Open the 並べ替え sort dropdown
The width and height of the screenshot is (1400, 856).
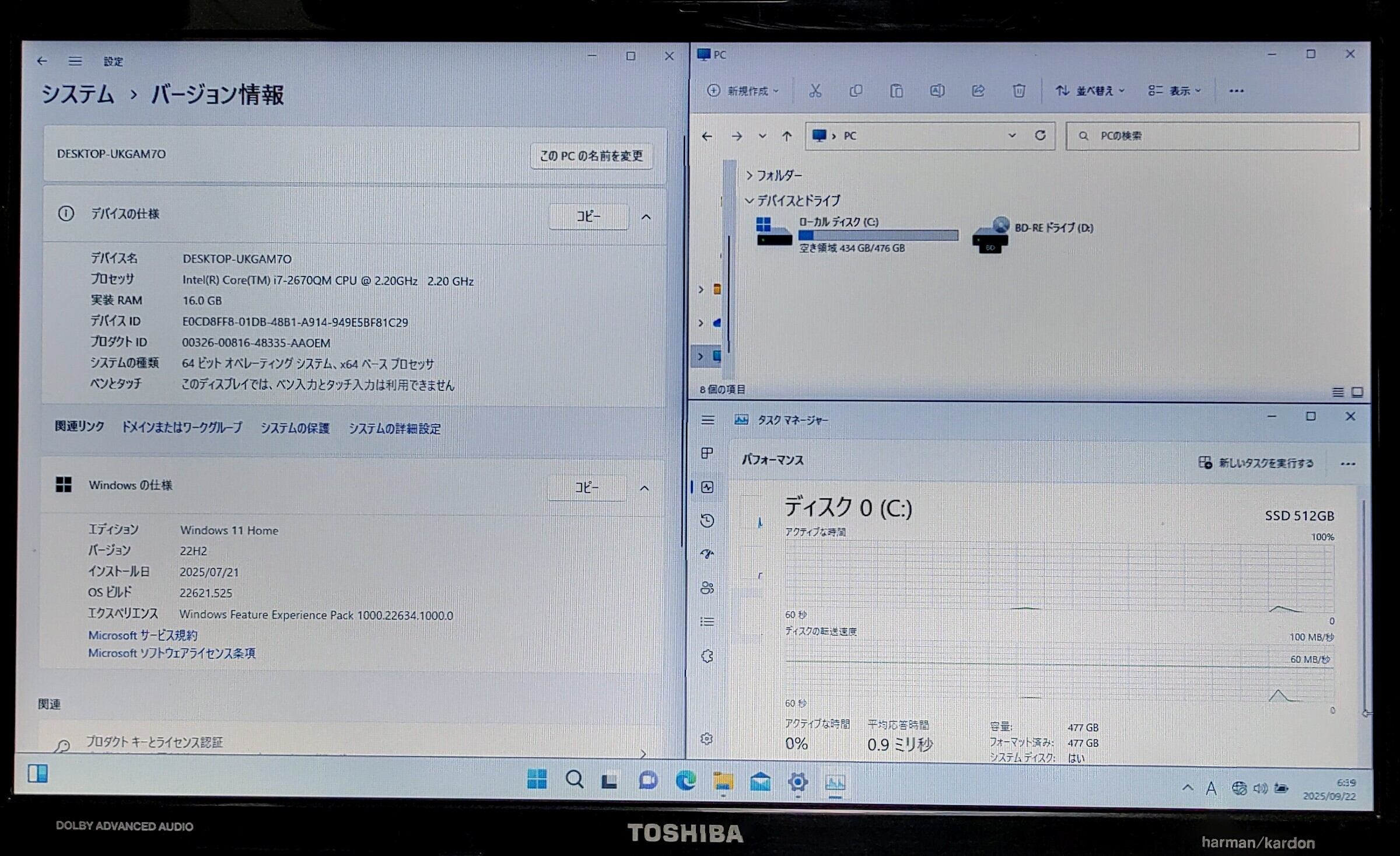[1090, 90]
